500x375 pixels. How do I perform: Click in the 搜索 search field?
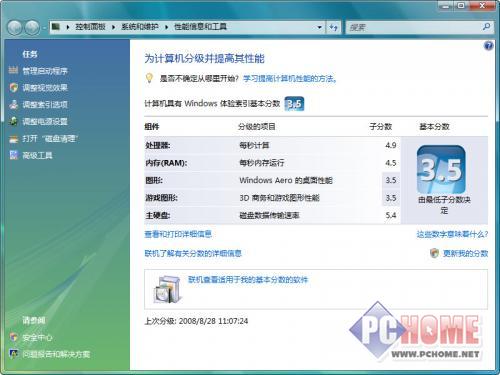coord(413,27)
